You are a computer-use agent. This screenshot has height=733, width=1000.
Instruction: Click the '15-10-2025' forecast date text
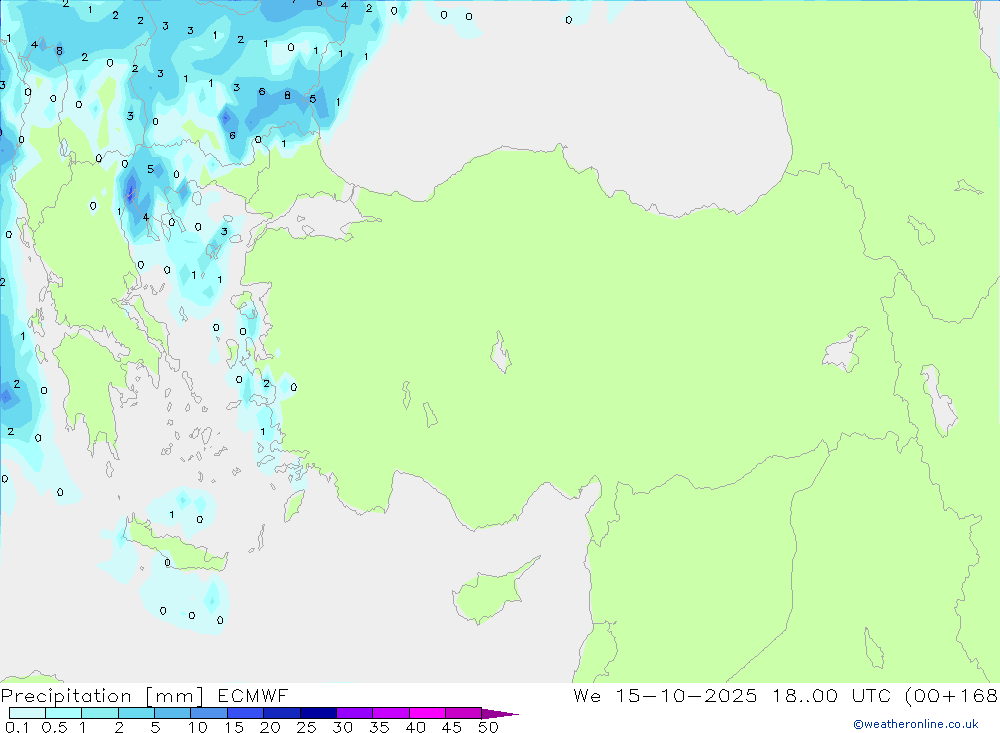point(686,696)
